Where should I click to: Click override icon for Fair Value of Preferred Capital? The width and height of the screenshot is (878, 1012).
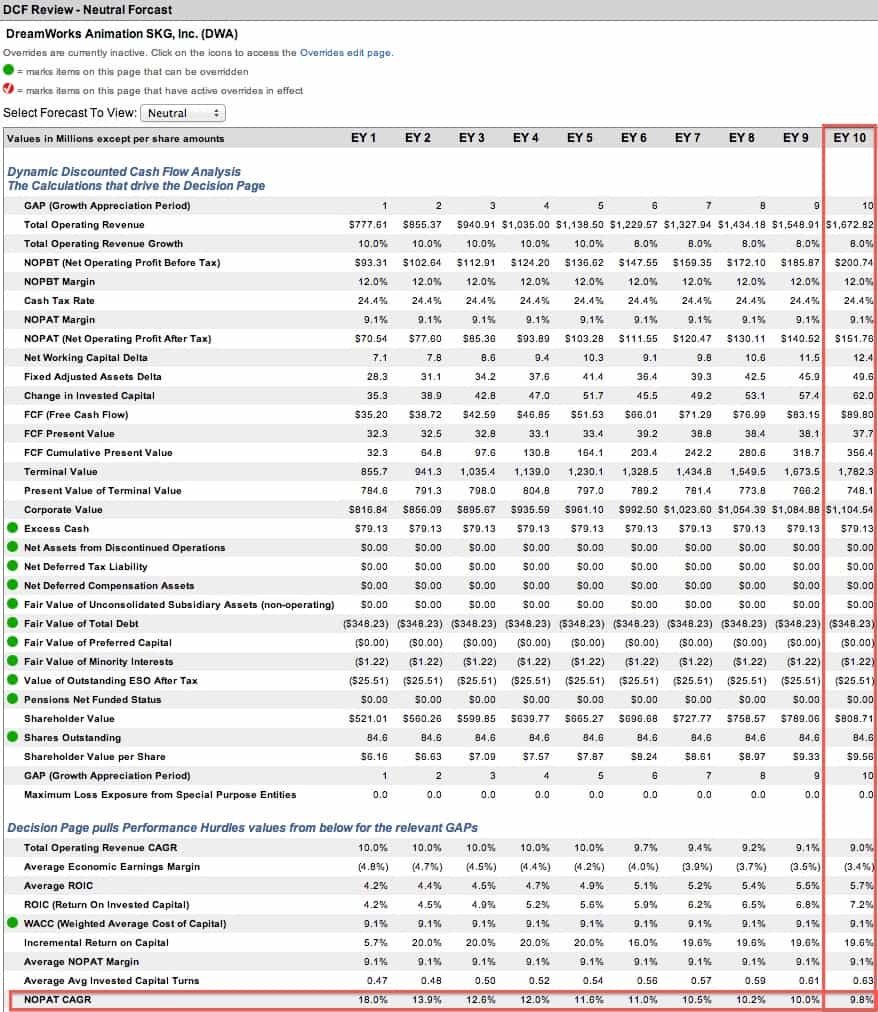tap(12, 642)
